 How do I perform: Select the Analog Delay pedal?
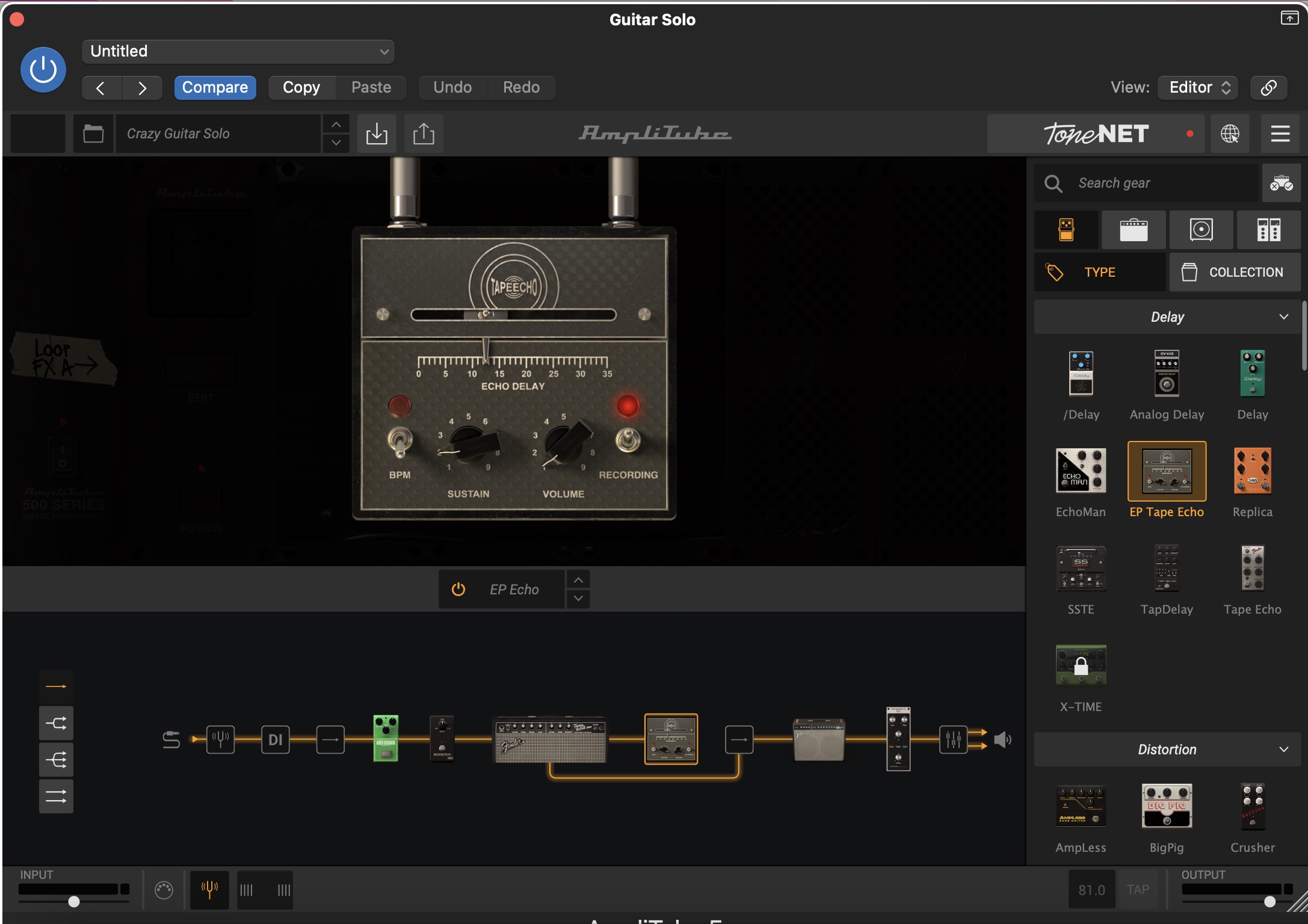[1167, 374]
